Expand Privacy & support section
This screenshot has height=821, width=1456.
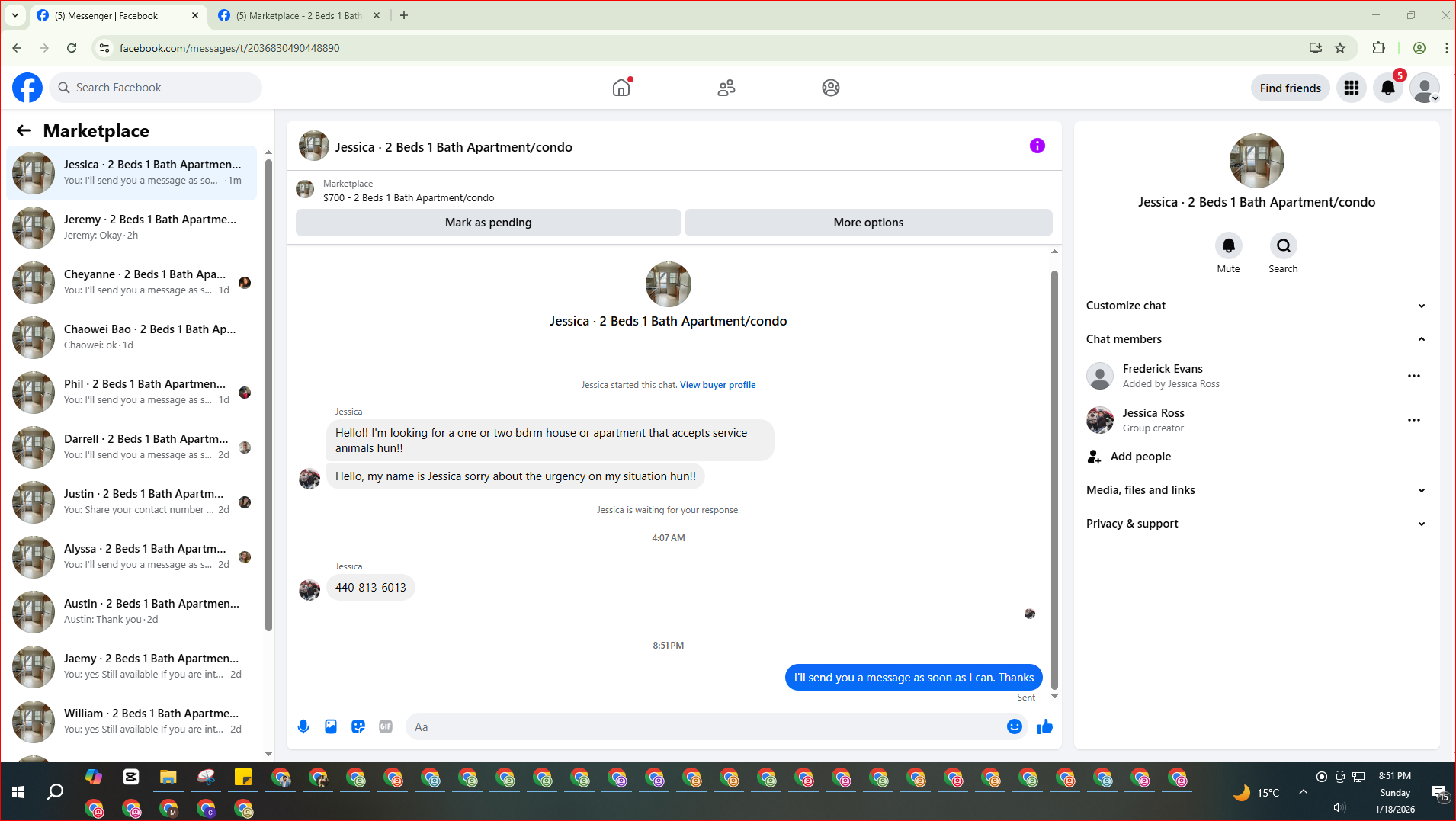[x=1256, y=524]
